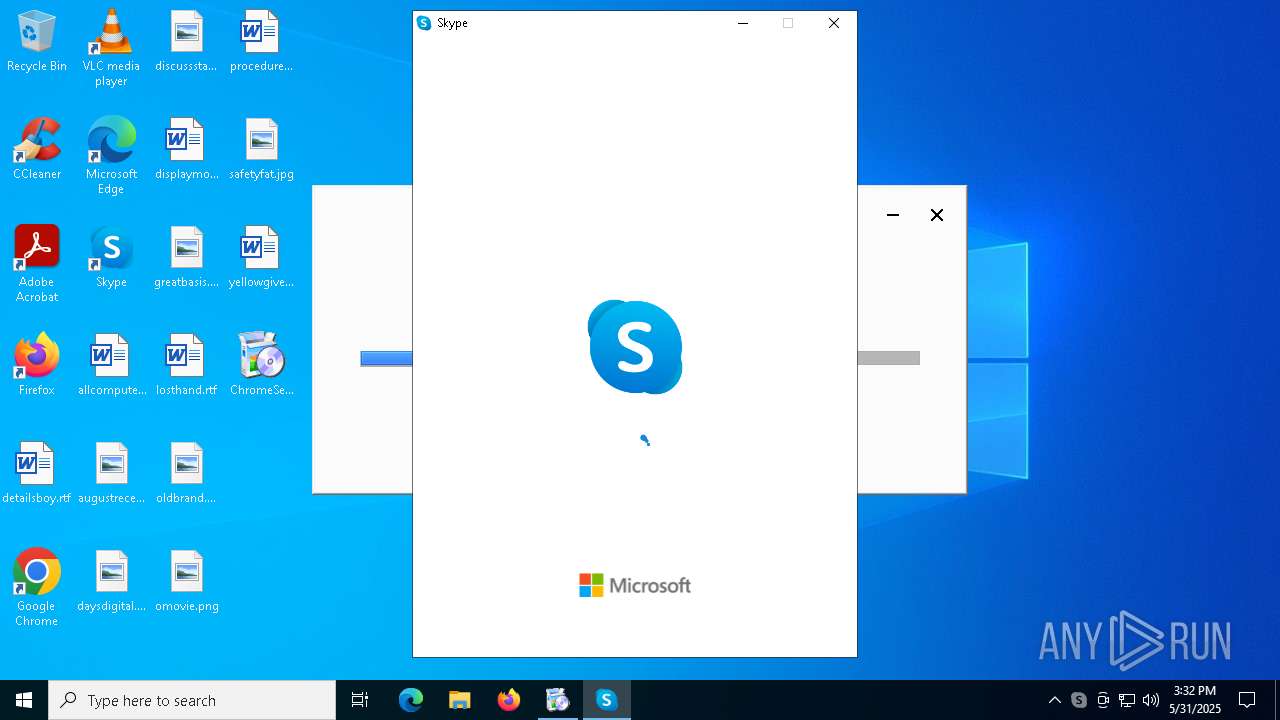Open network status in system tray
The width and height of the screenshot is (1280, 720).
(x=1127, y=700)
